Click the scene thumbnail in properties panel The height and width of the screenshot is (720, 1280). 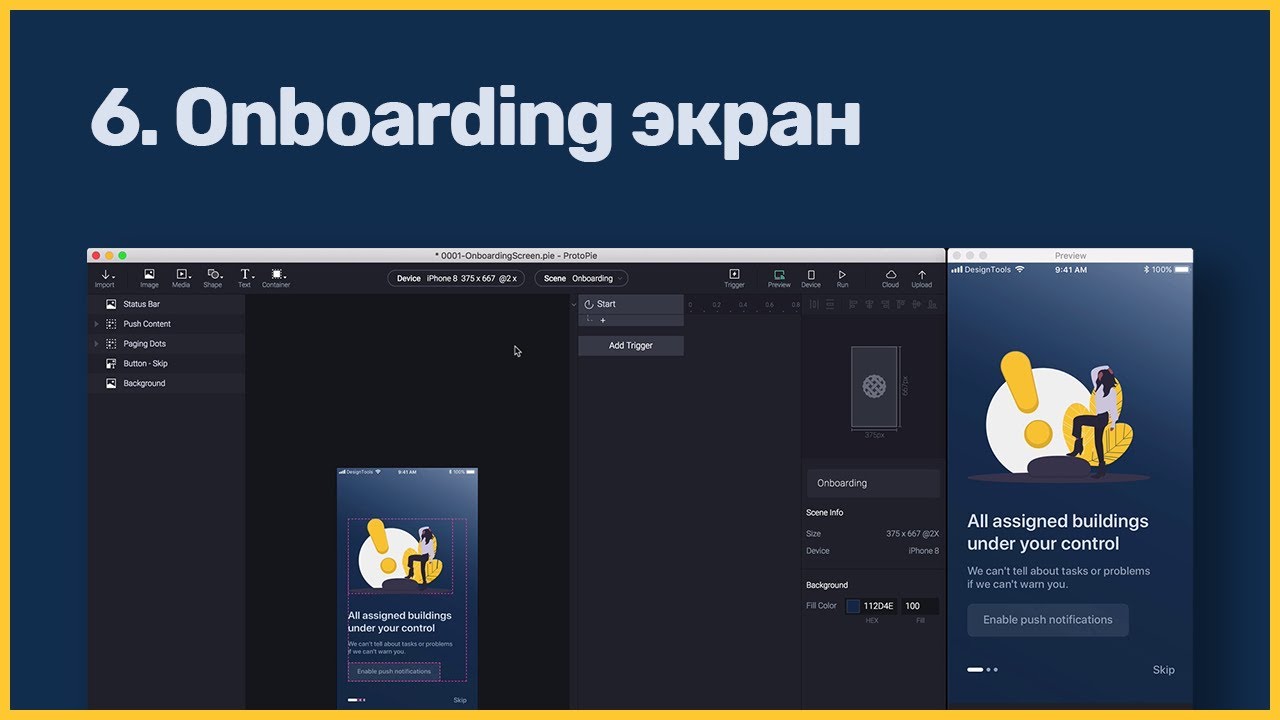[x=875, y=386]
